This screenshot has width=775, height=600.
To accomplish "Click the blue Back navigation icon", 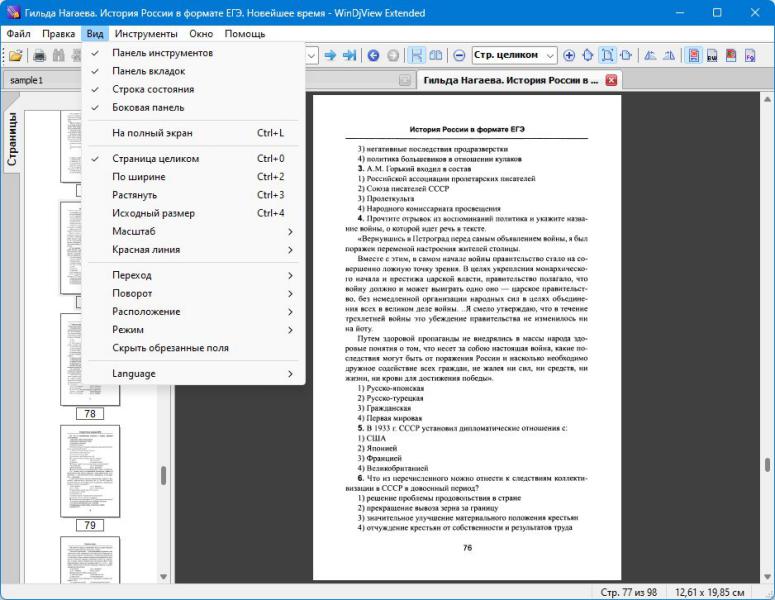I will click(x=373, y=55).
